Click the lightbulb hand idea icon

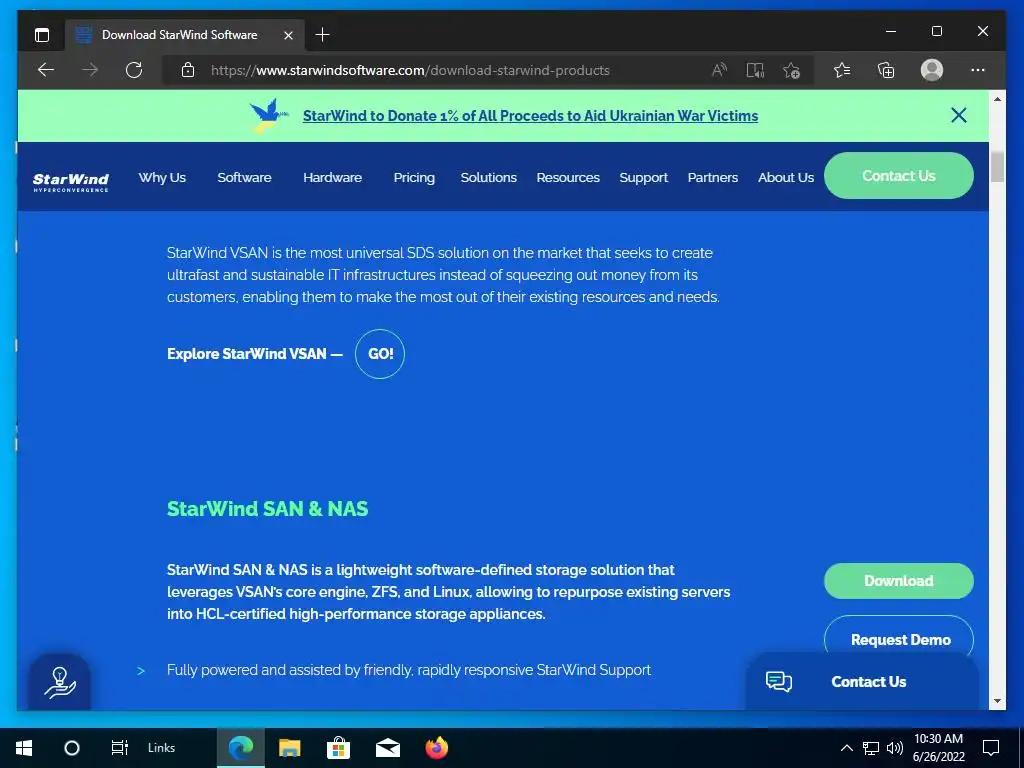[x=60, y=682]
